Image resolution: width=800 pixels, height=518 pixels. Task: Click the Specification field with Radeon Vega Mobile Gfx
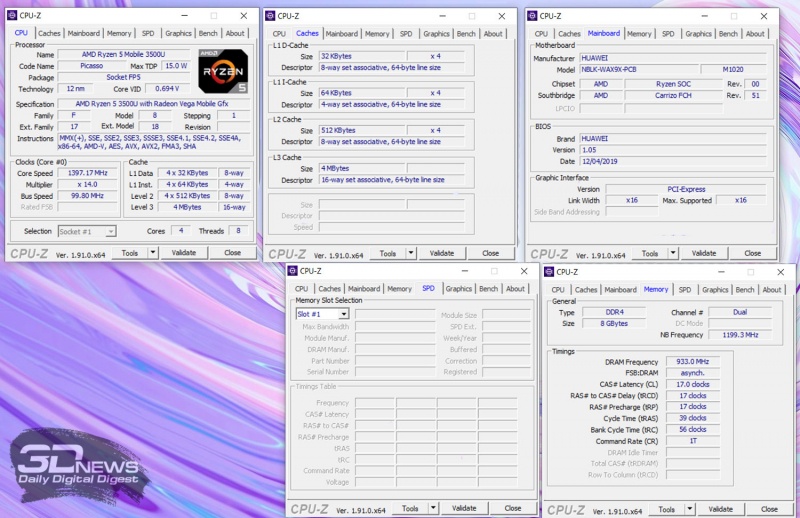click(x=153, y=104)
